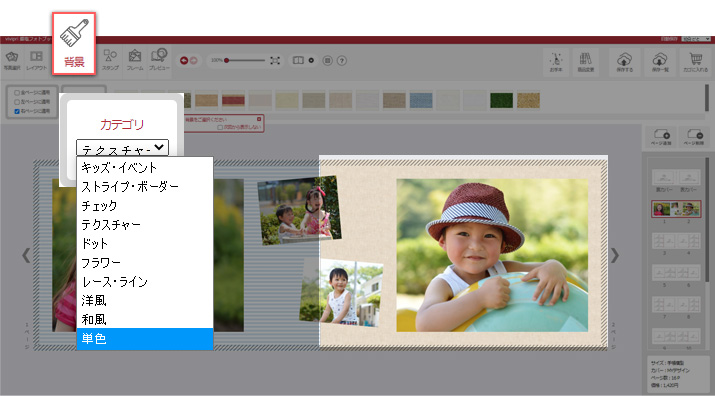Pick the dark green background swatch

coord(501,100)
